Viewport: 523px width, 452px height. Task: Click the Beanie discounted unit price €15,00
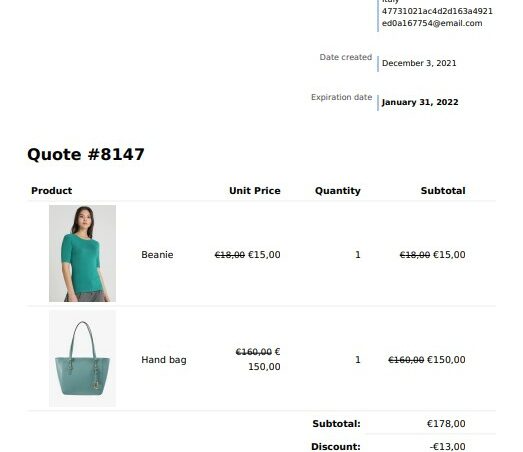point(264,255)
